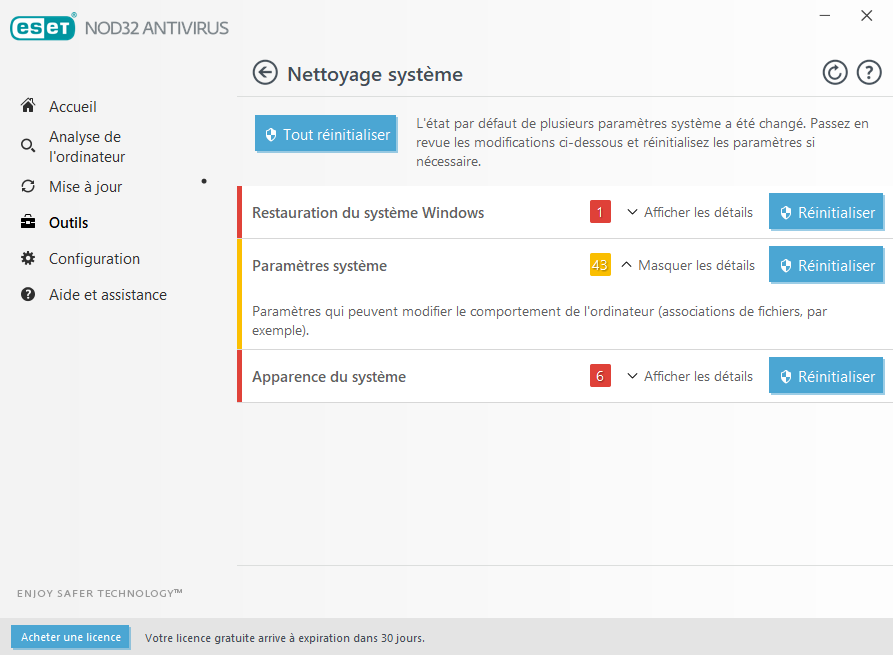Reset Paramètres système with its Réinitialiser button

826,265
